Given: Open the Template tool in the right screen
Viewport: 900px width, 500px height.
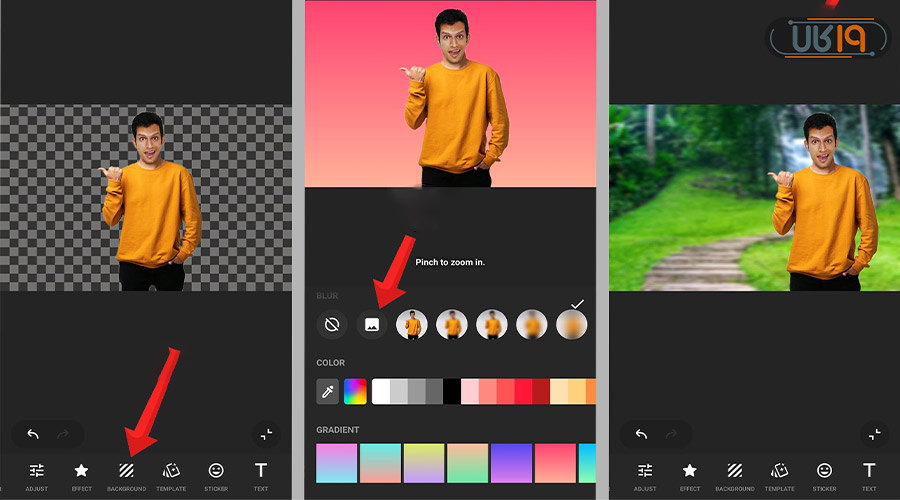Looking at the screenshot, I should (779, 473).
